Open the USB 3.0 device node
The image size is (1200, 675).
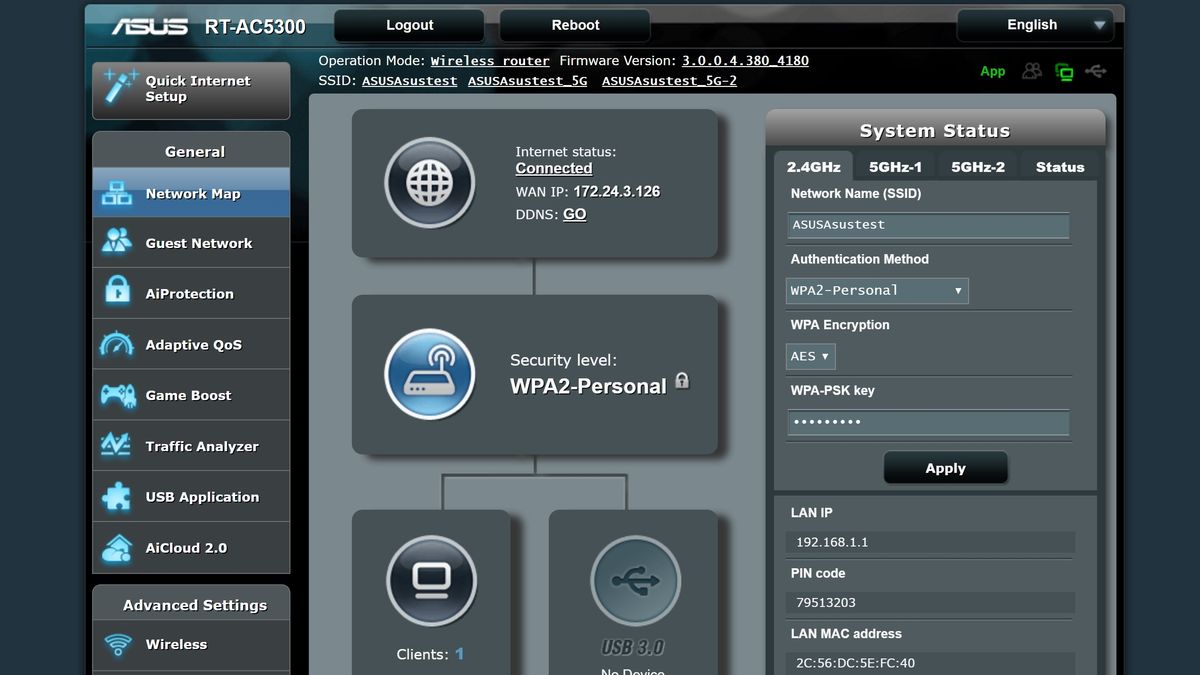[x=636, y=581]
